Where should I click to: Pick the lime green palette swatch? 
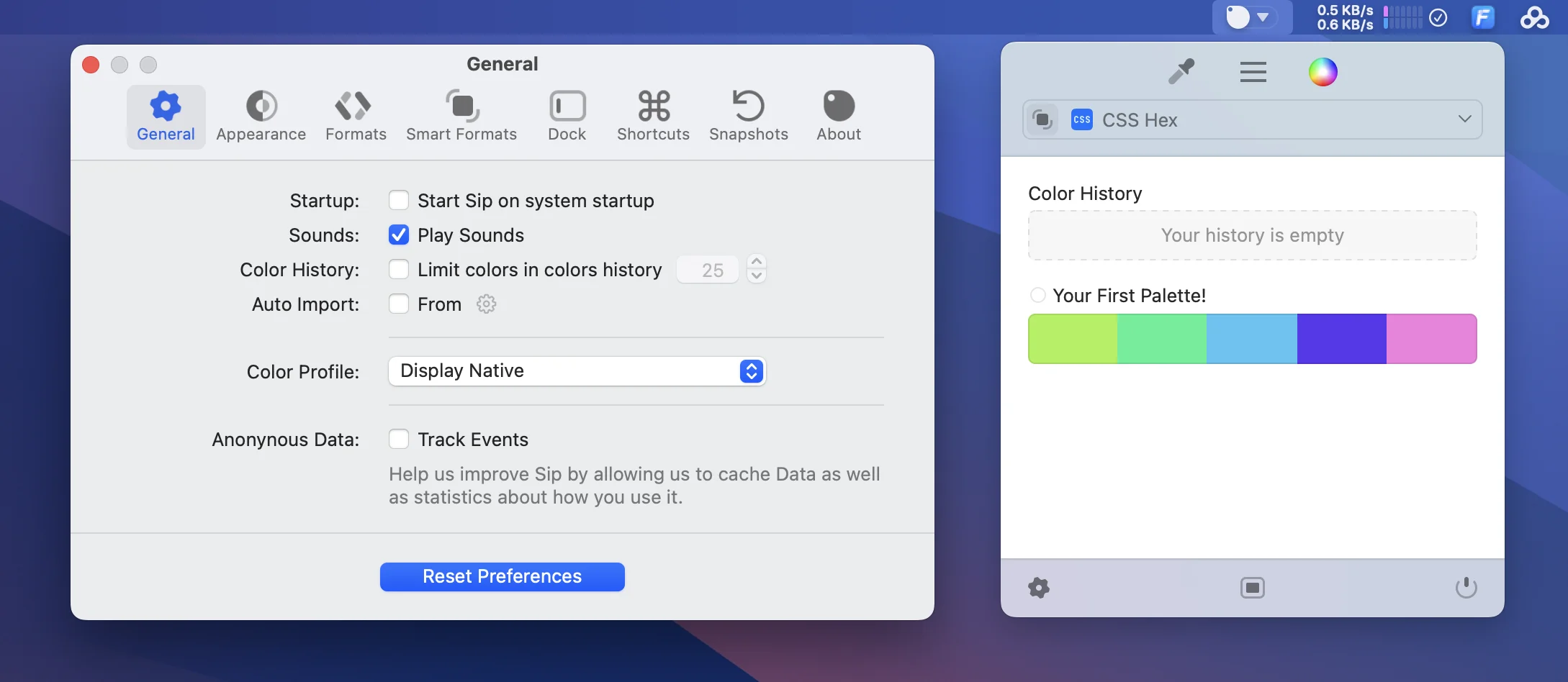(1073, 339)
